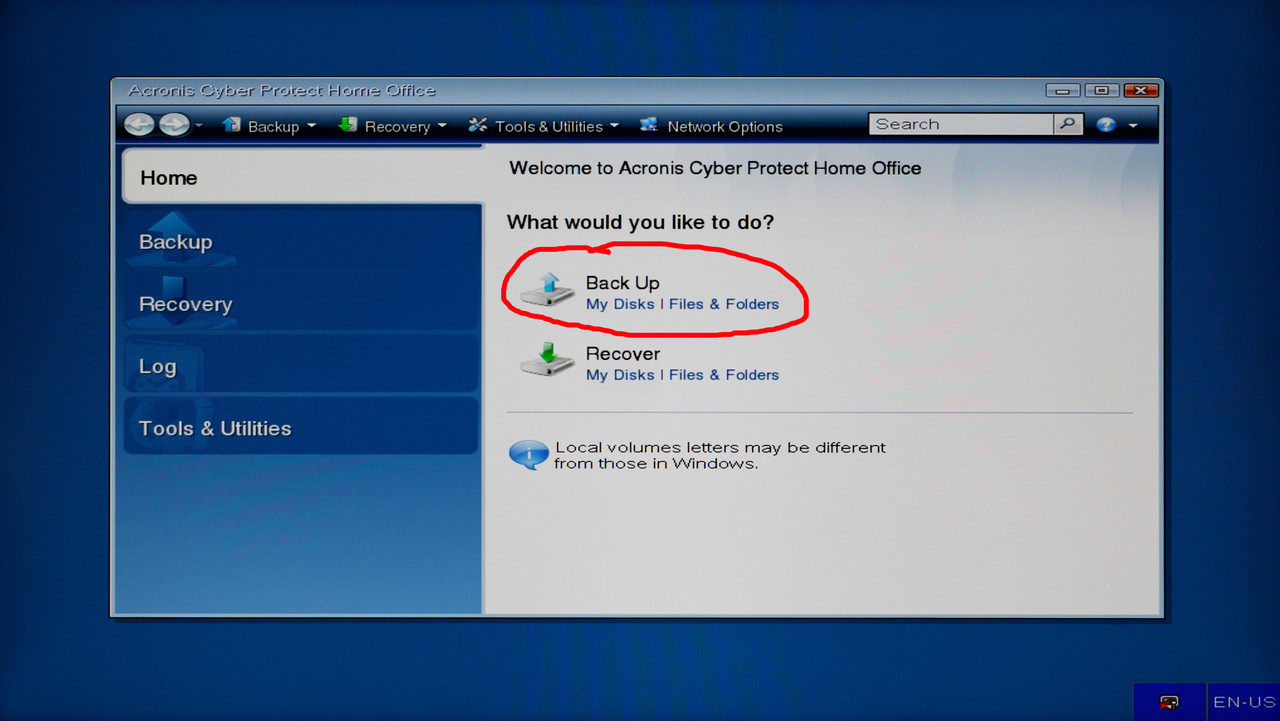Click Files & Folders under Back Up
The image size is (1280, 721).
(723, 304)
